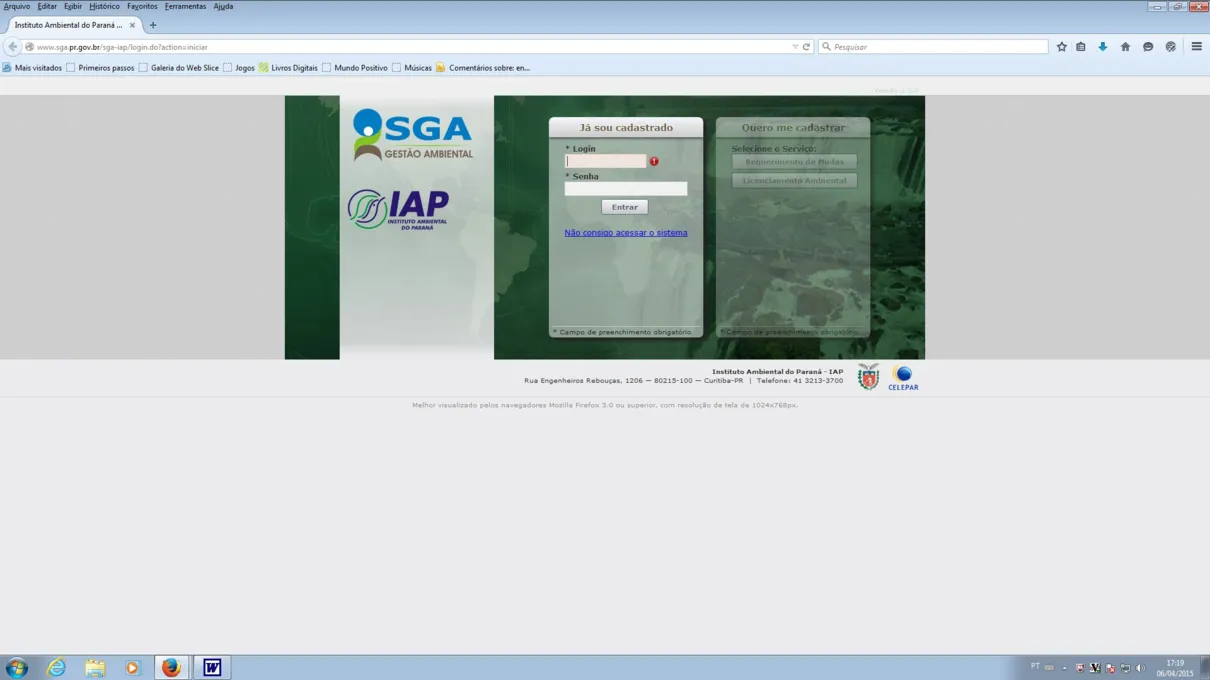Show hidden tray icons arrow
Viewport: 1210px width, 680px height.
click(1064, 668)
